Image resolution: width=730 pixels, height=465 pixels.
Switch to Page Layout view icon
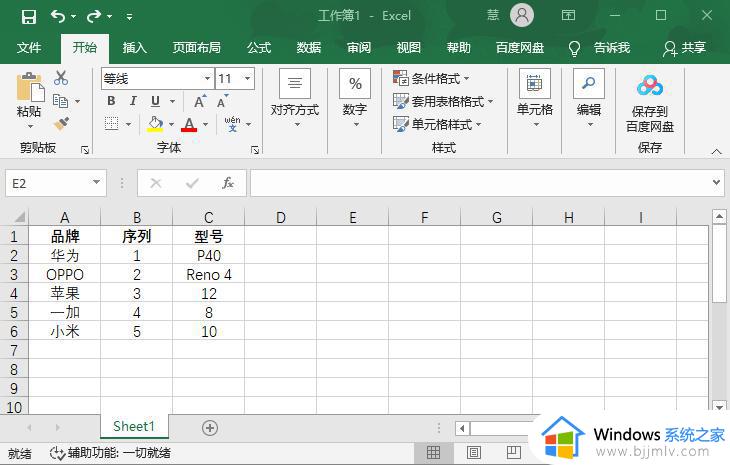point(474,452)
